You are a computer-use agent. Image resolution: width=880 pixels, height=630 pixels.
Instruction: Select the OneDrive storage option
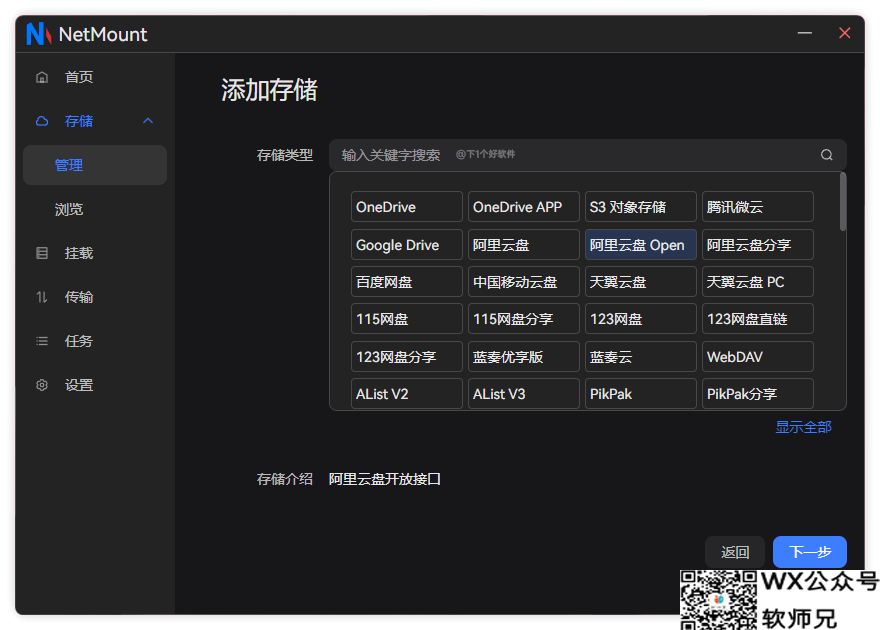407,206
